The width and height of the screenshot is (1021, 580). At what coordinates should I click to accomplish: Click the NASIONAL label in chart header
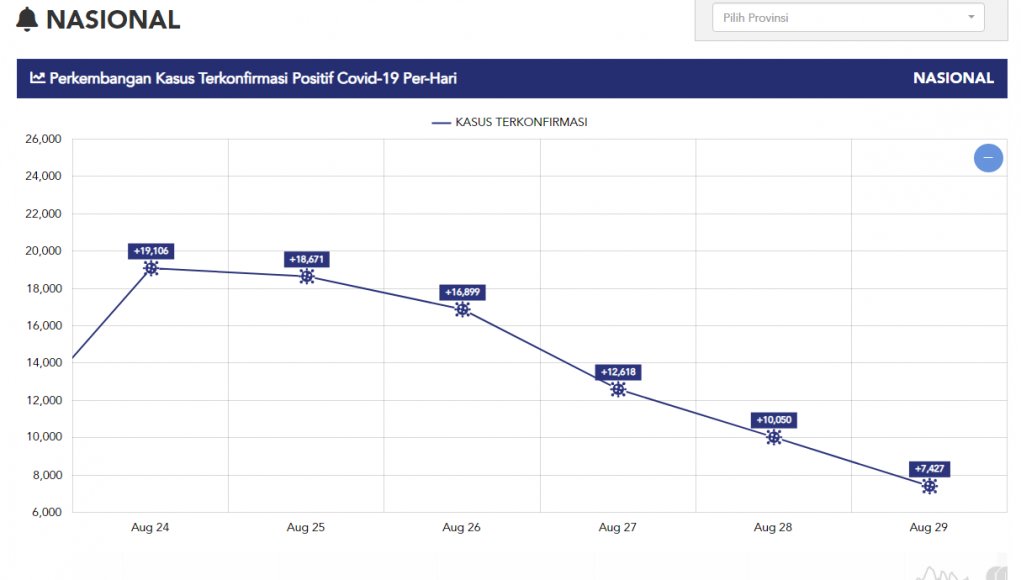pos(953,78)
